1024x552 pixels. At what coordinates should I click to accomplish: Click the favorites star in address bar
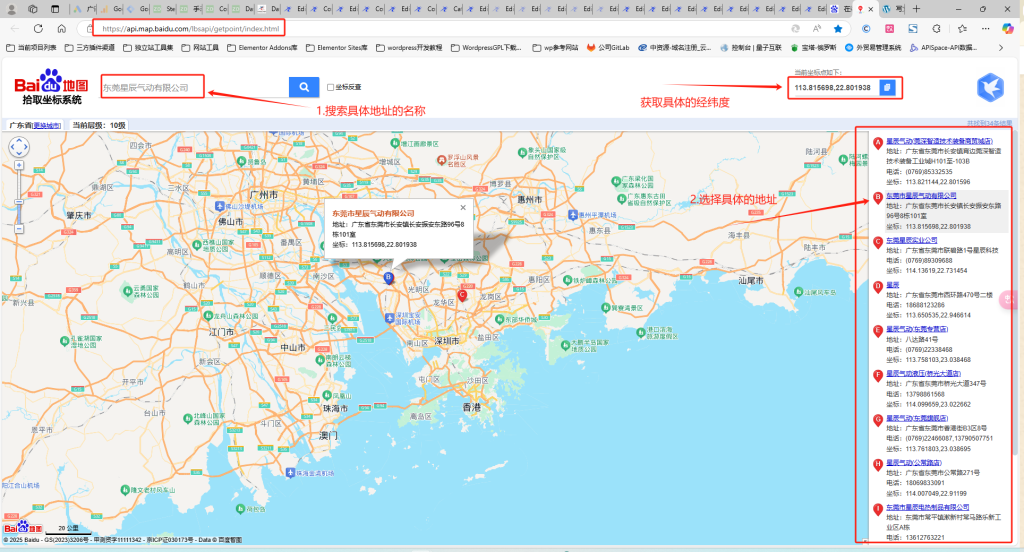point(838,29)
